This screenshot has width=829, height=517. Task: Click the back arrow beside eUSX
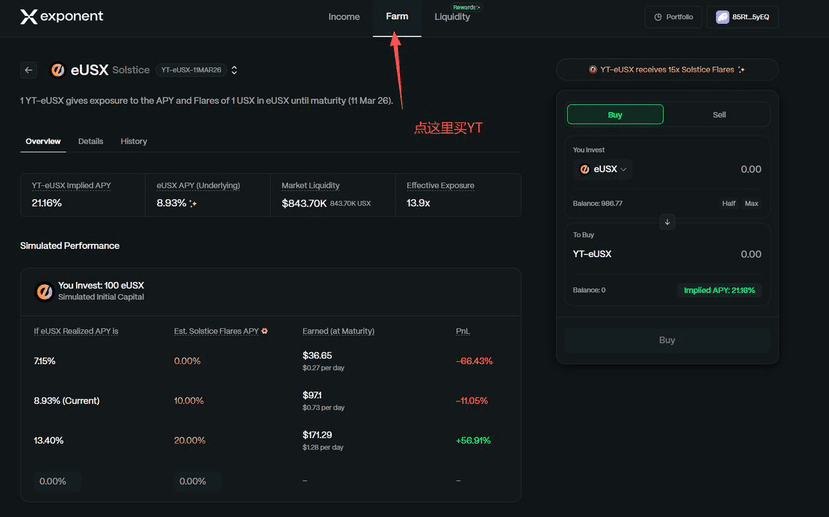(x=29, y=70)
